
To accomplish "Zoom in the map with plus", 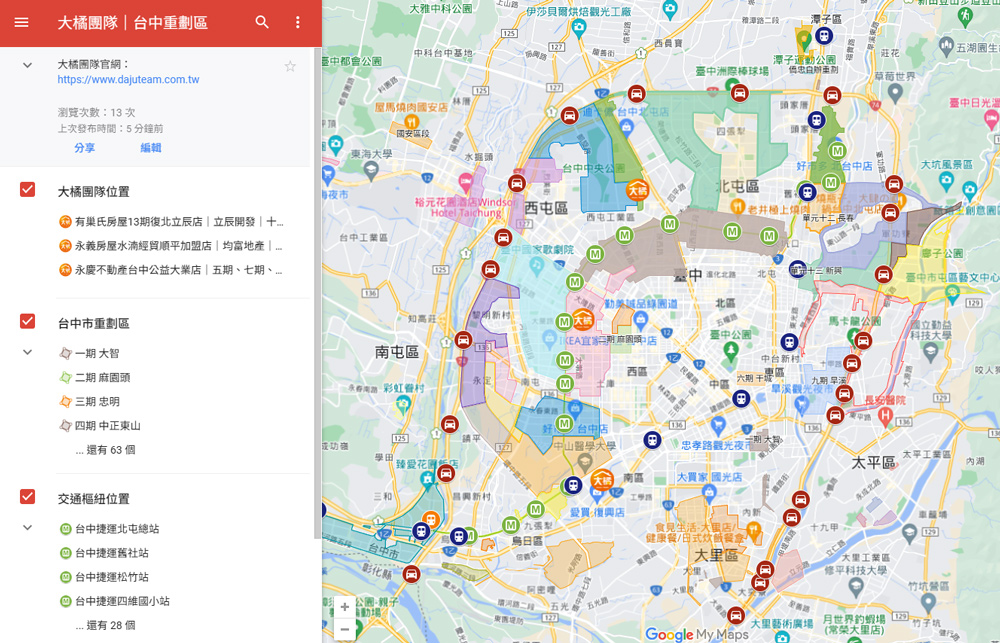I will click(x=344, y=607).
